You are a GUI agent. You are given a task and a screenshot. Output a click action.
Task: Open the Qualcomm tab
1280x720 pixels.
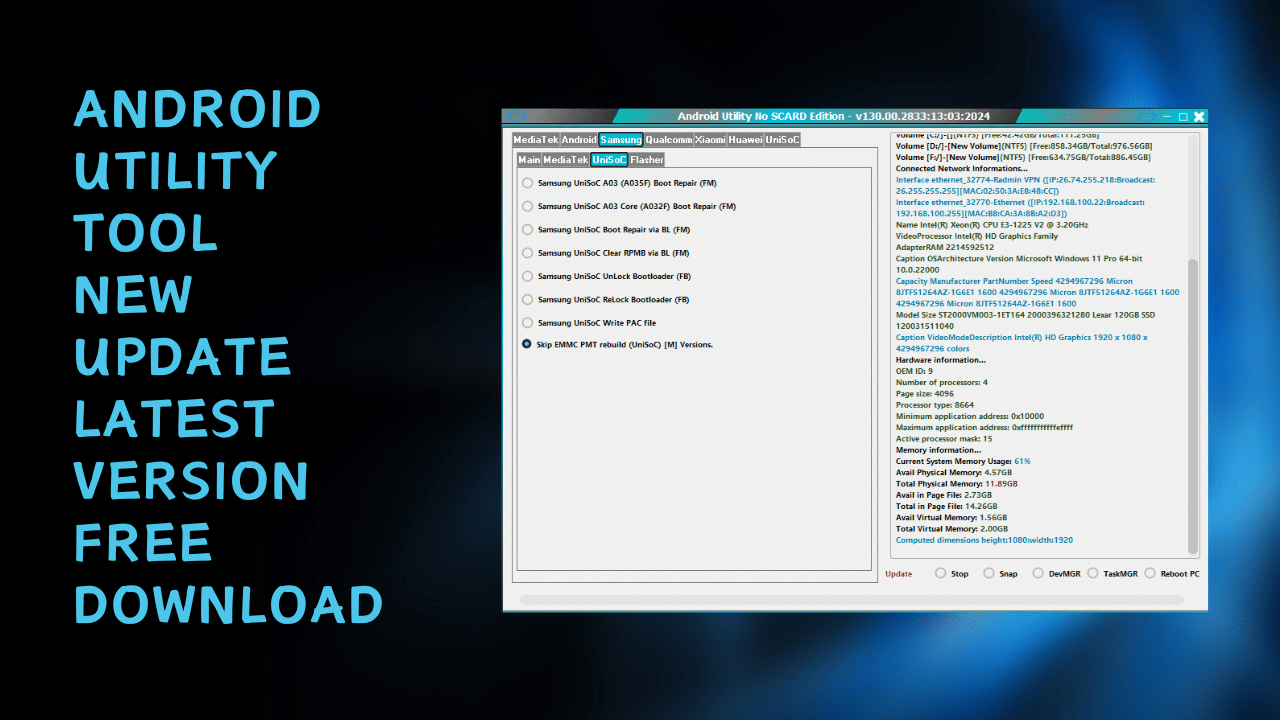(x=669, y=140)
